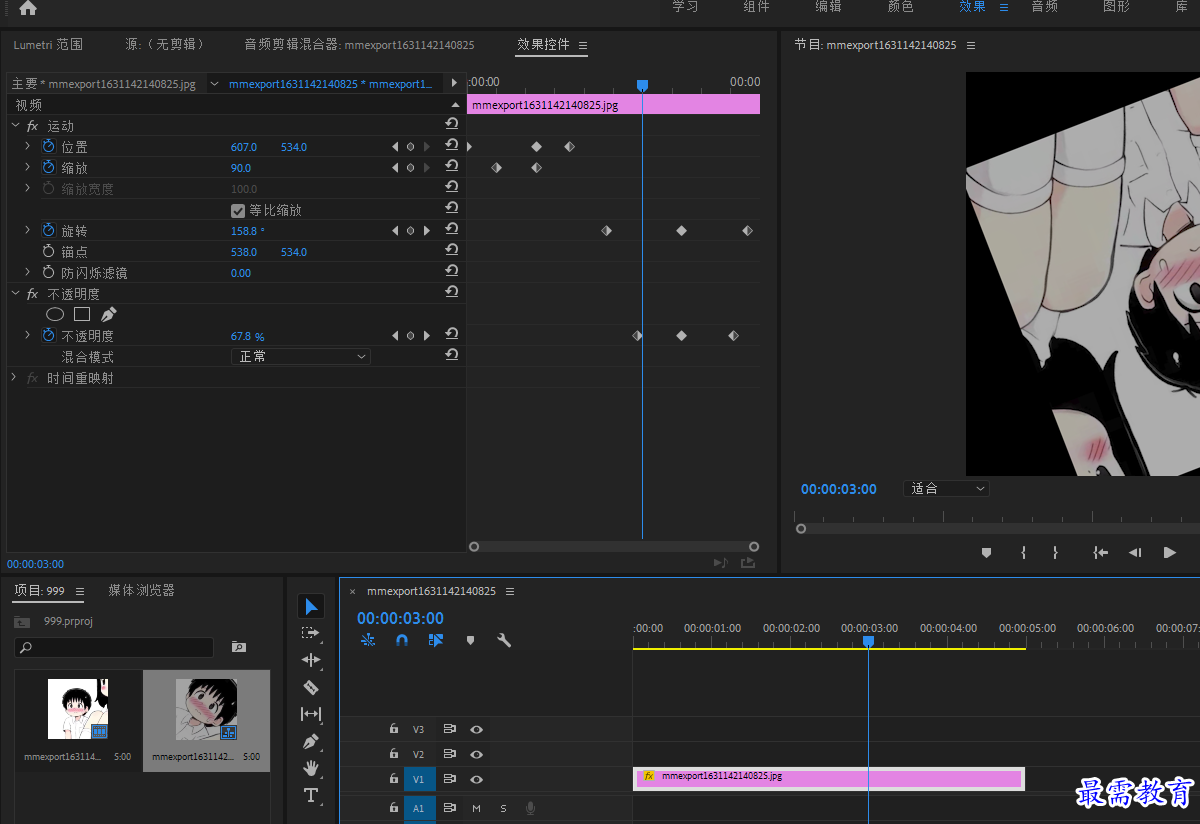Toggle animation stopwatch for 旋转
Viewport: 1200px width, 824px height.
[48, 230]
